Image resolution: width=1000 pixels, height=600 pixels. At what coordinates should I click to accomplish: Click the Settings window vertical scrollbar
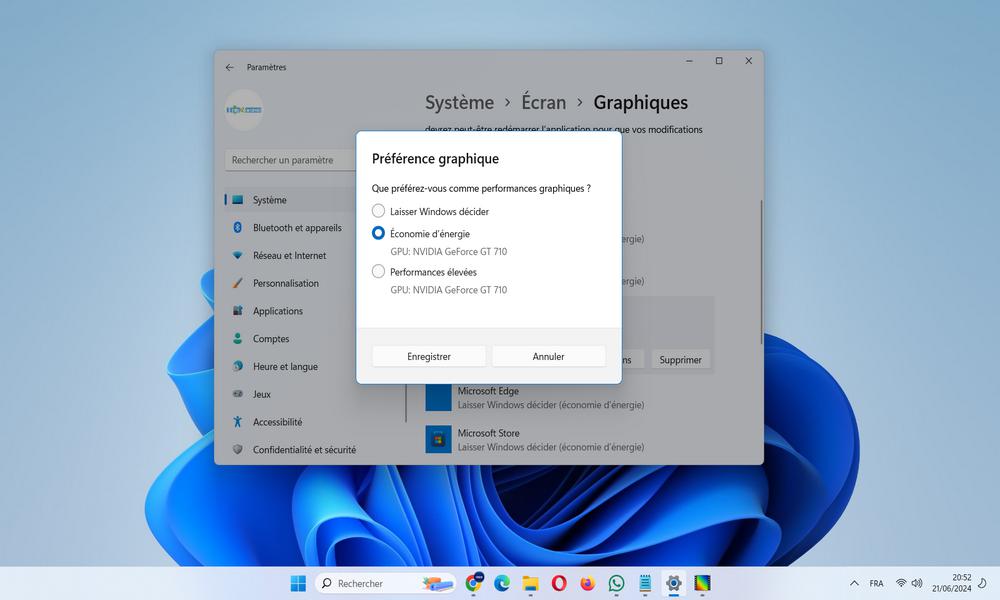point(761,270)
